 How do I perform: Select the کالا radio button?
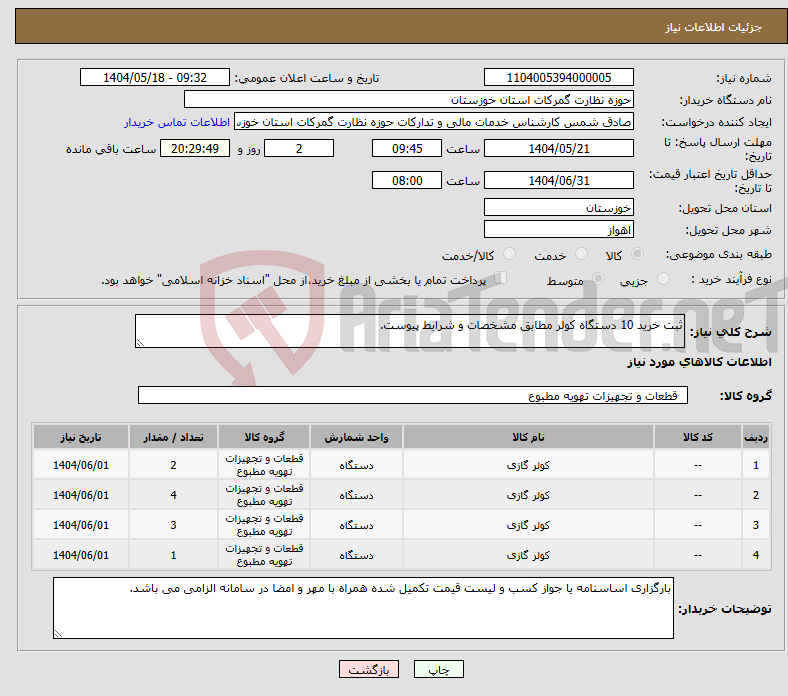click(637, 254)
